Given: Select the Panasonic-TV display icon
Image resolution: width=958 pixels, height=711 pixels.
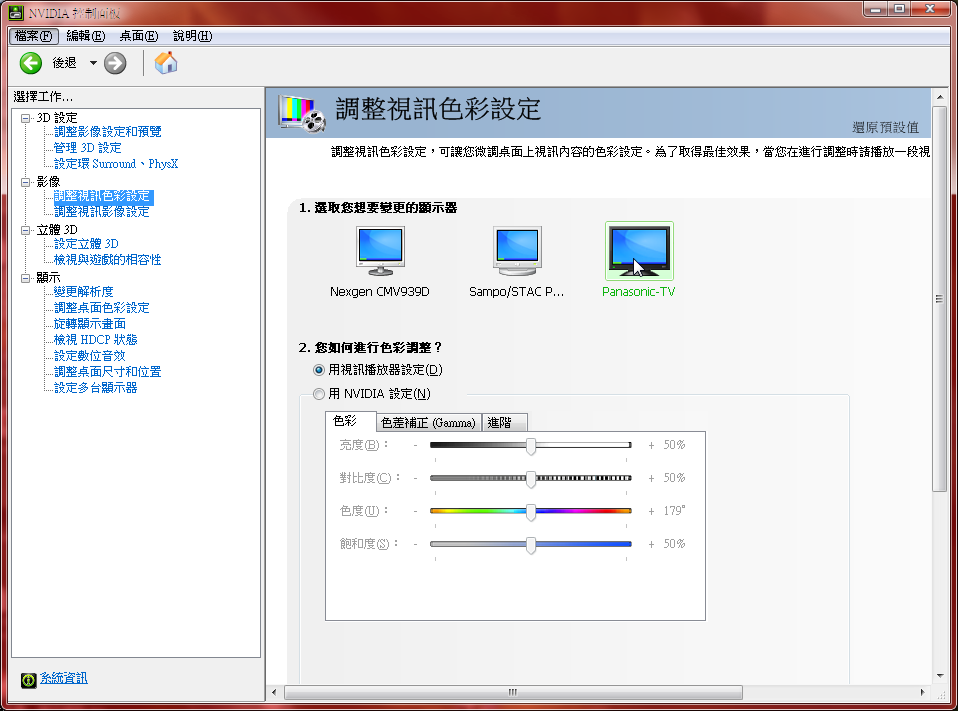Looking at the screenshot, I should [x=639, y=251].
